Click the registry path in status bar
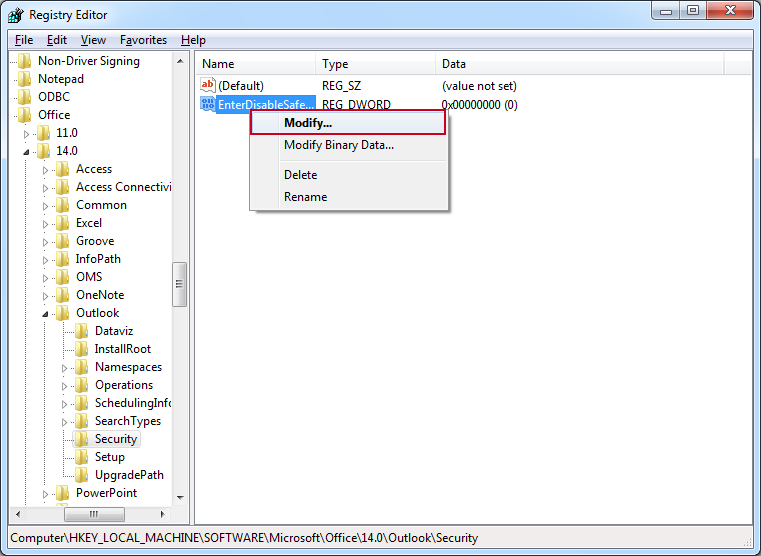Image resolution: width=761 pixels, height=556 pixels. tap(244, 538)
